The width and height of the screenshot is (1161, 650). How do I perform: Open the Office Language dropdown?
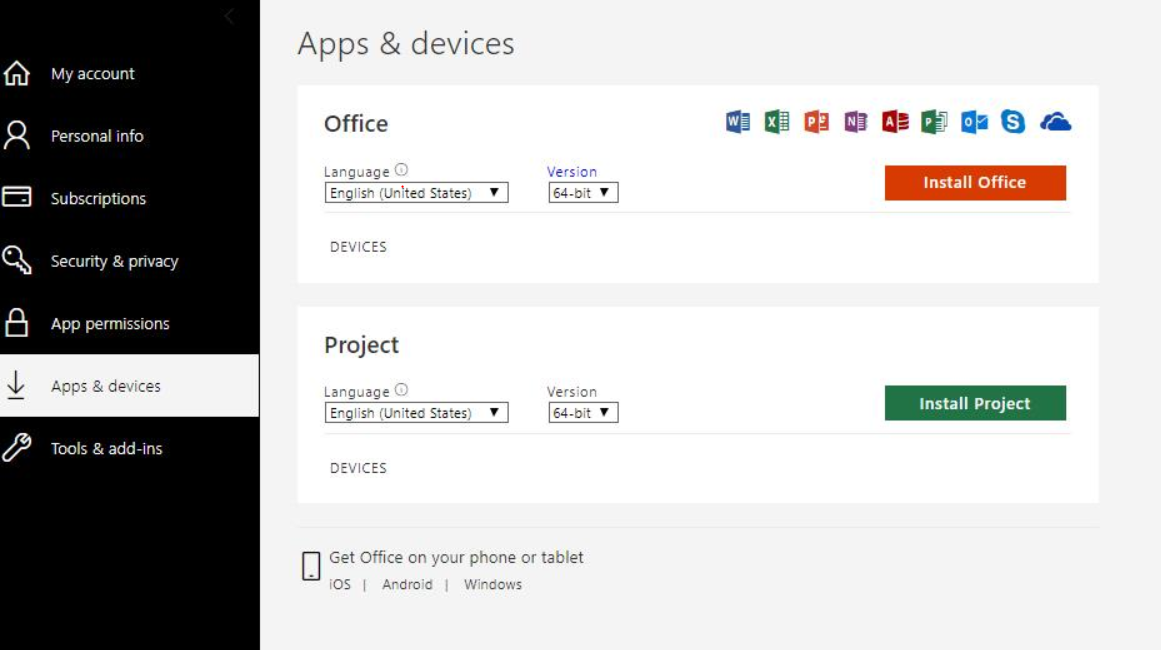(416, 192)
